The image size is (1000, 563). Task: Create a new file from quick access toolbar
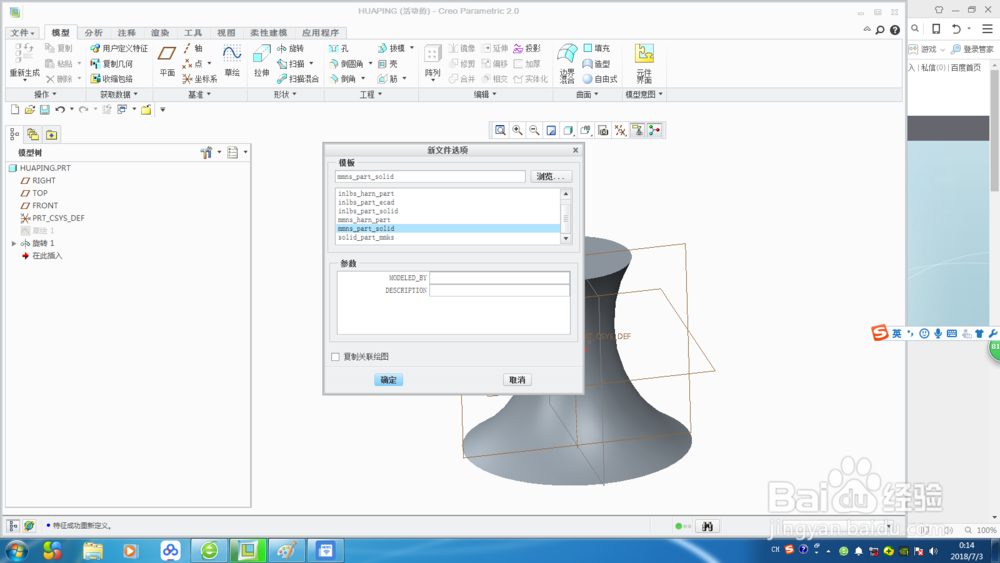click(15, 110)
